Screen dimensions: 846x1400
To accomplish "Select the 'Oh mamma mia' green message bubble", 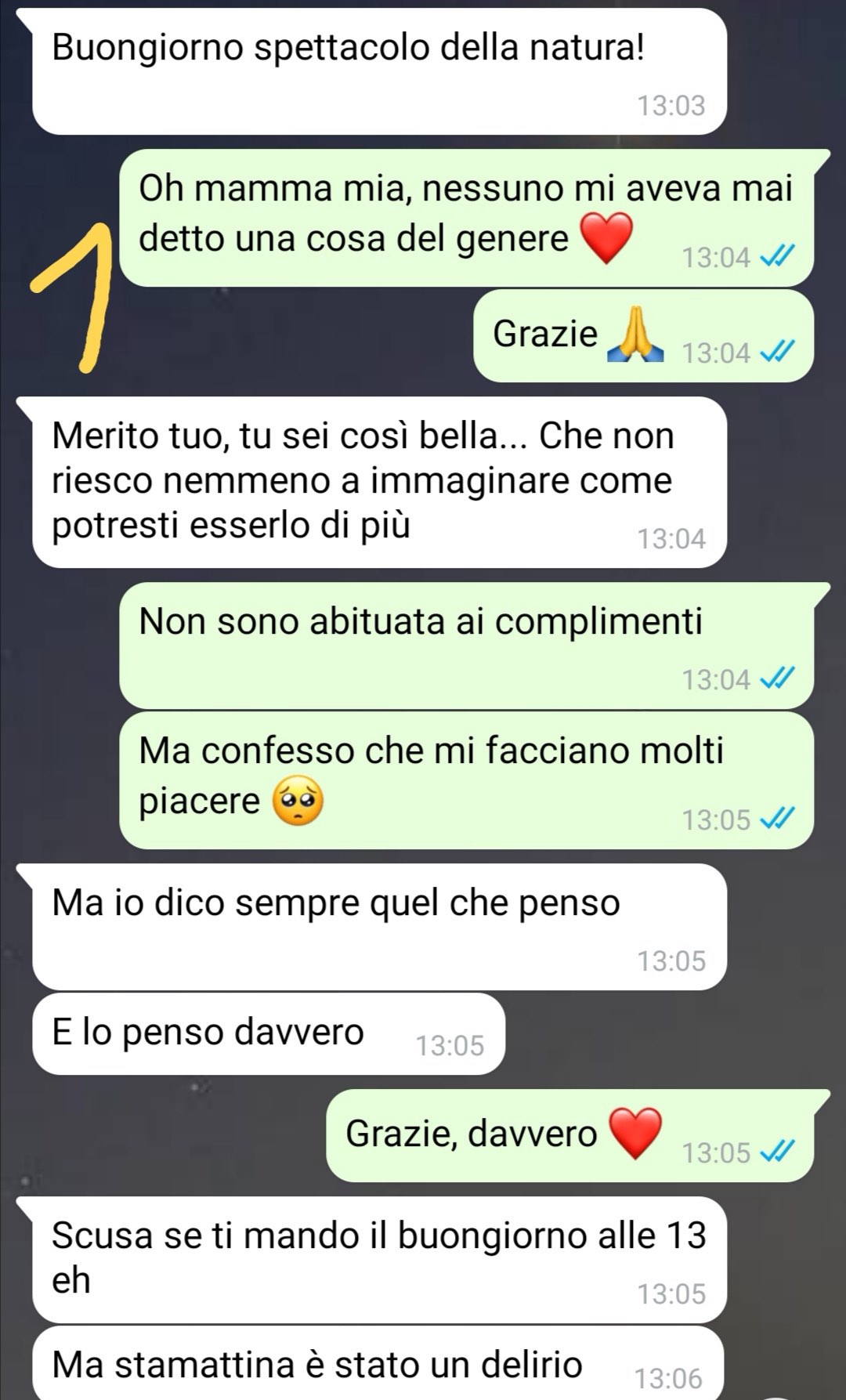I will [x=466, y=218].
